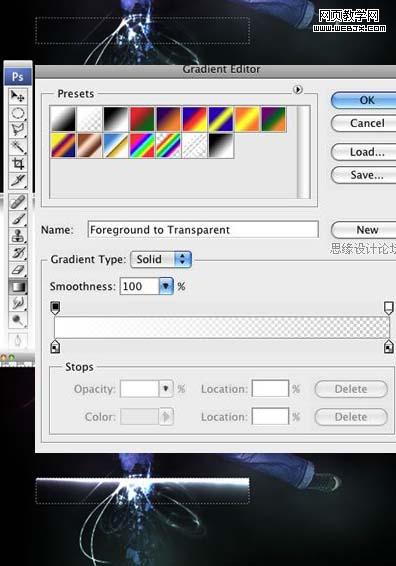
Task: Select the Smudge tool
Action: (x=18, y=303)
